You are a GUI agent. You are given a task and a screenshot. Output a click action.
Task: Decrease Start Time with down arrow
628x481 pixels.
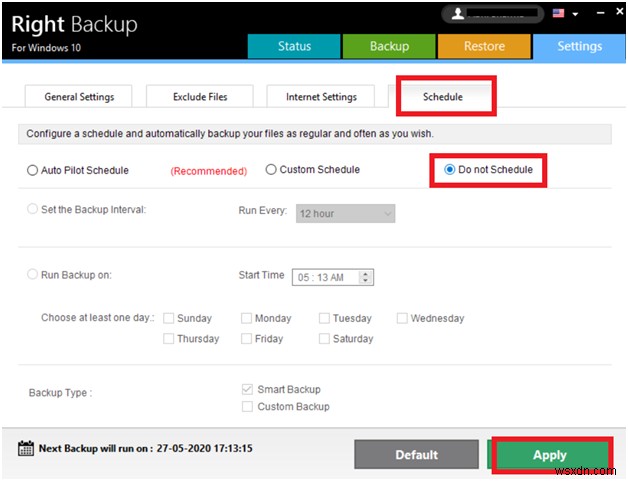click(365, 281)
